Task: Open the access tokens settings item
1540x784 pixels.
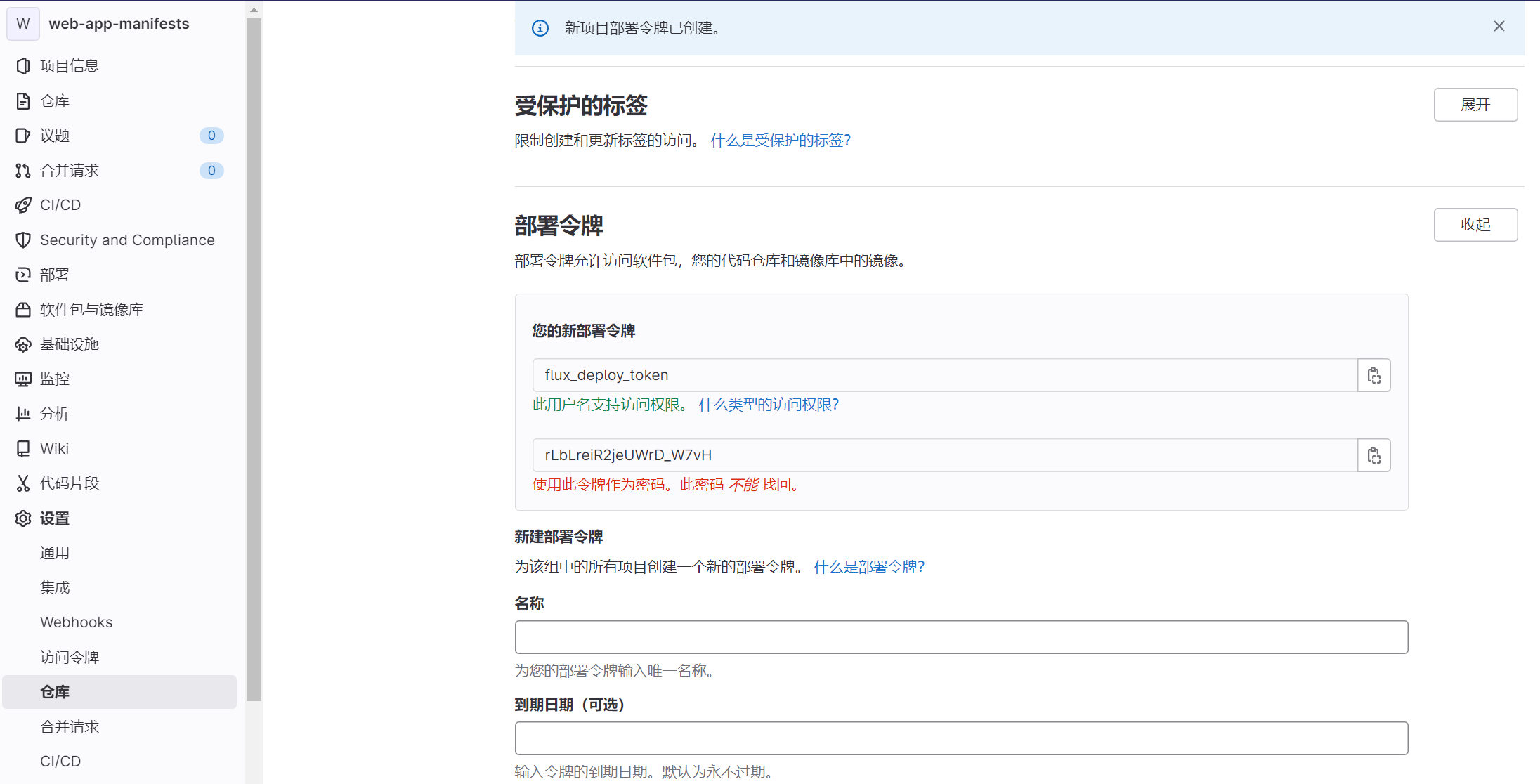Action: 69,658
